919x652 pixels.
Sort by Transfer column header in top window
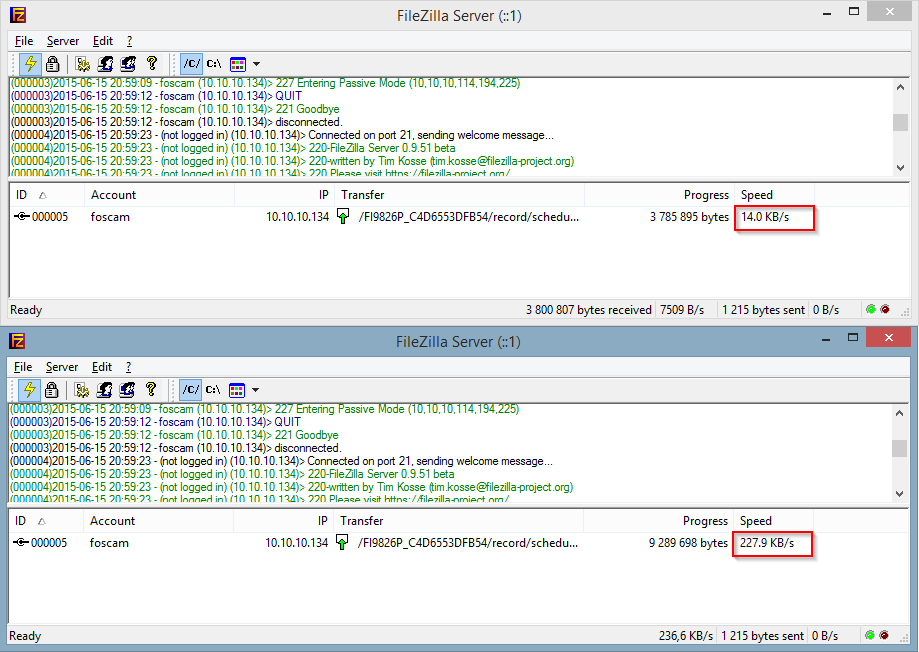pyautogui.click(x=460, y=195)
